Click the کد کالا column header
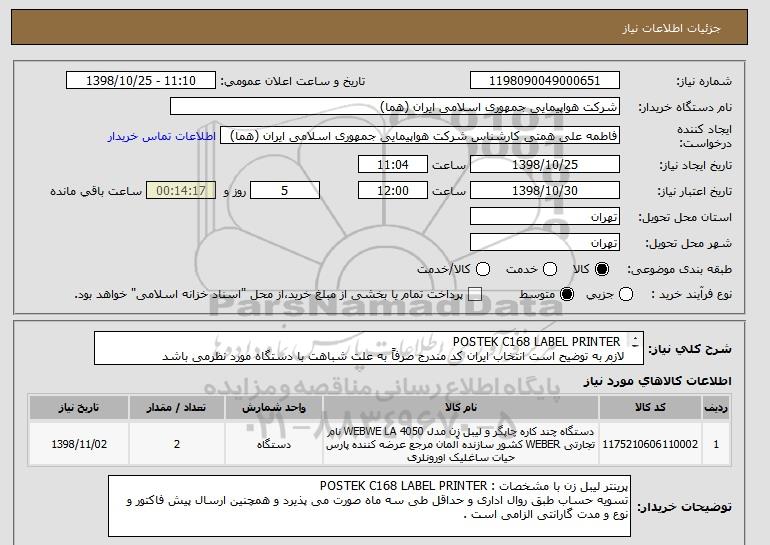 (650, 408)
